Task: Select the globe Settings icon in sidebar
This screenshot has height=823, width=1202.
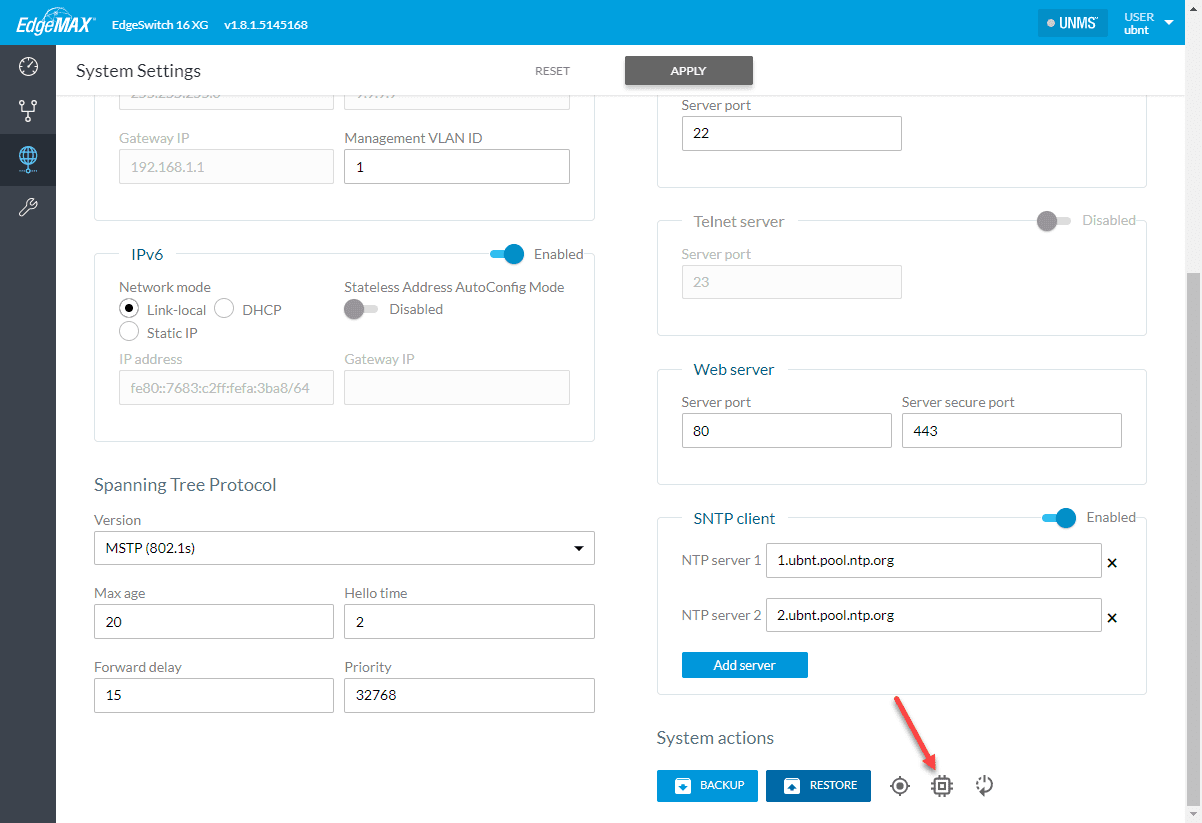Action: pos(28,157)
